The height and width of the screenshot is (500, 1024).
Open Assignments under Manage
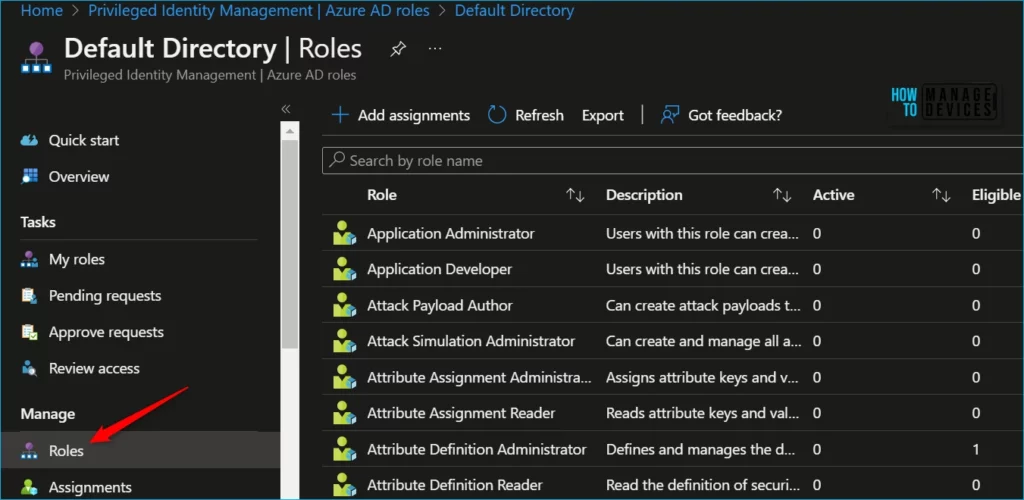pyautogui.click(x=90, y=487)
